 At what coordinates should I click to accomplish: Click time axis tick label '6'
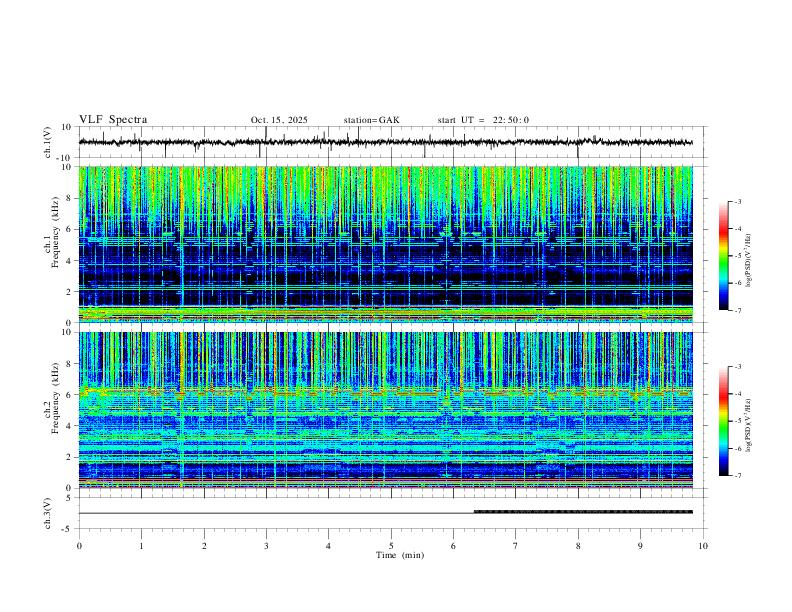coord(453,546)
